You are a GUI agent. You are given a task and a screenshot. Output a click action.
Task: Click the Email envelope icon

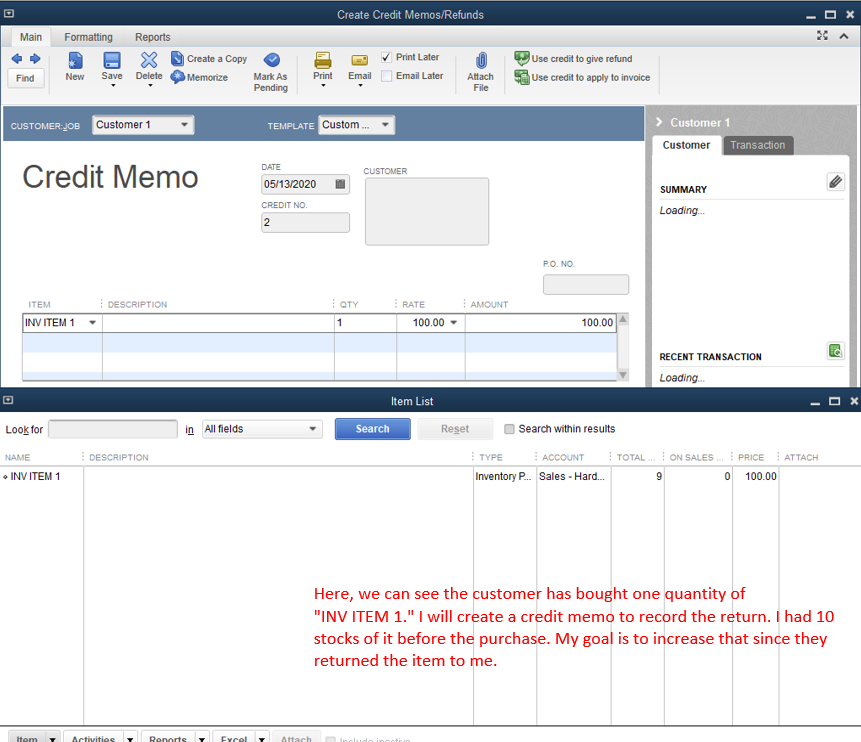(x=360, y=60)
